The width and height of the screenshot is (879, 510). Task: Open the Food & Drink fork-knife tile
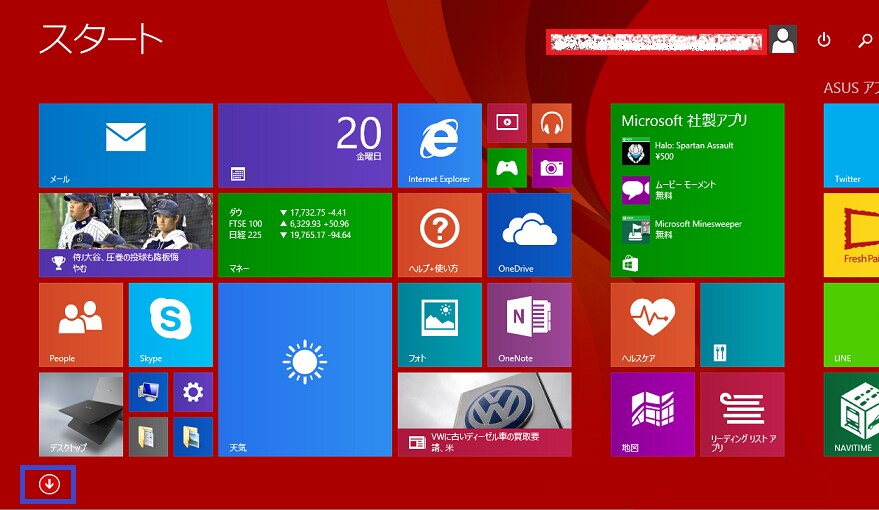(x=742, y=324)
